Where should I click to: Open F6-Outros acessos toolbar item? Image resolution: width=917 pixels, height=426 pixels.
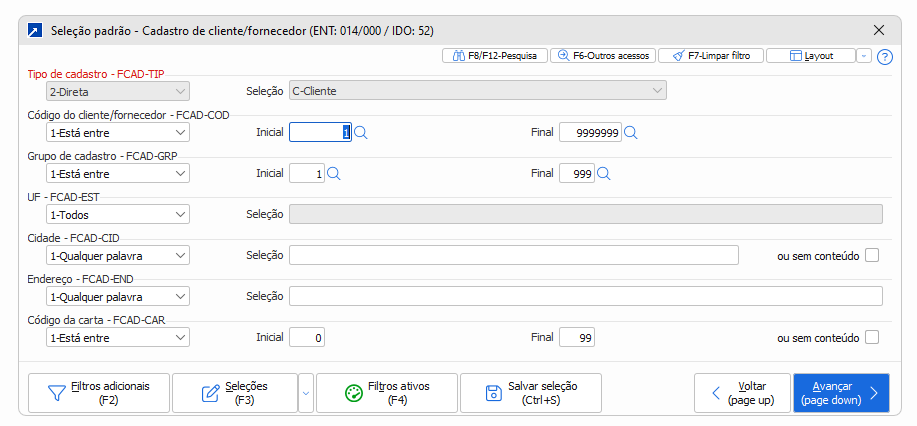[x=604, y=56]
